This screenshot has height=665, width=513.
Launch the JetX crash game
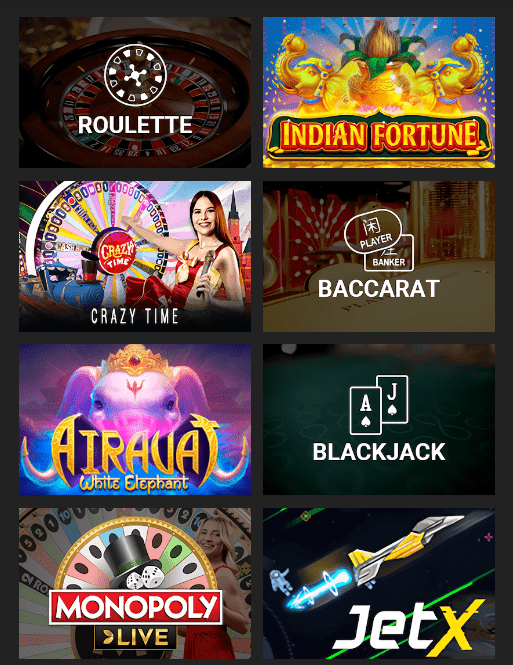click(x=379, y=583)
